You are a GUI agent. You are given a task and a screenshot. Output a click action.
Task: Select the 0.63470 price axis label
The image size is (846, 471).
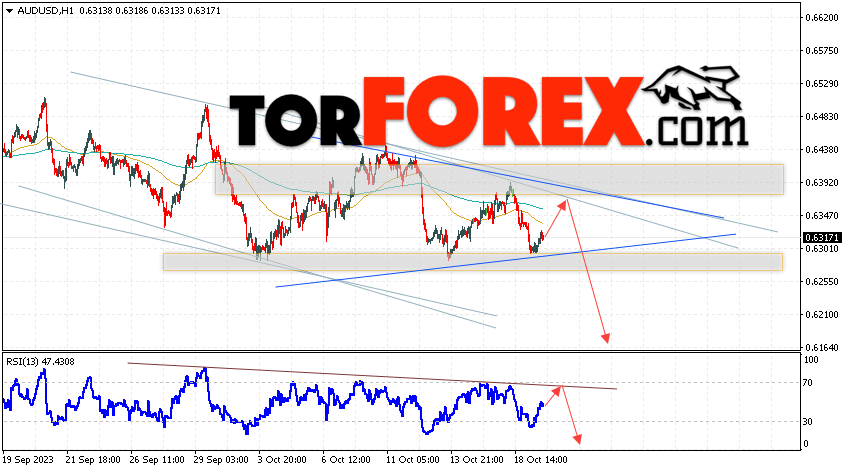(822, 216)
